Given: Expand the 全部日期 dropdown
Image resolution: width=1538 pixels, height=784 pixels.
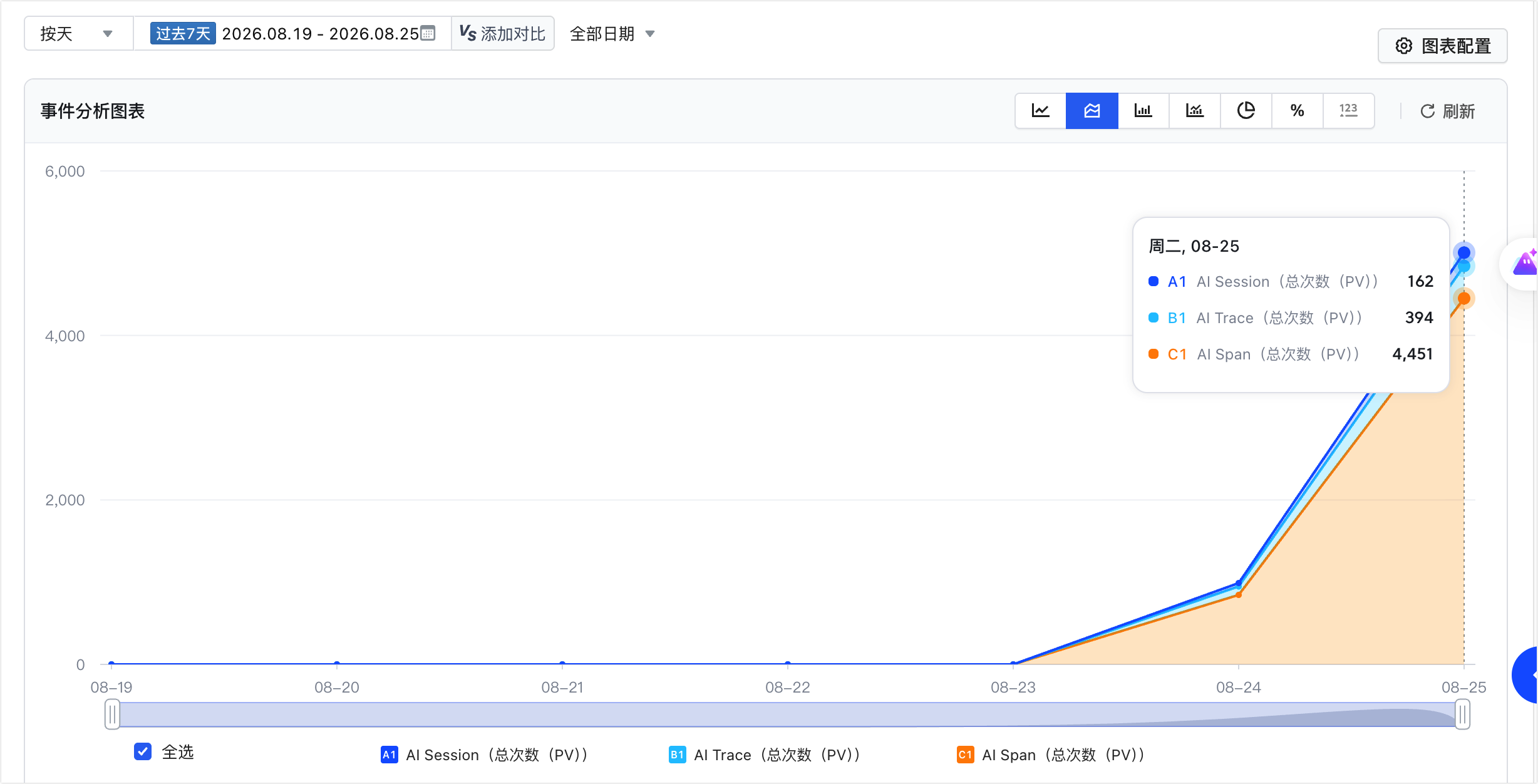Looking at the screenshot, I should 612,33.
